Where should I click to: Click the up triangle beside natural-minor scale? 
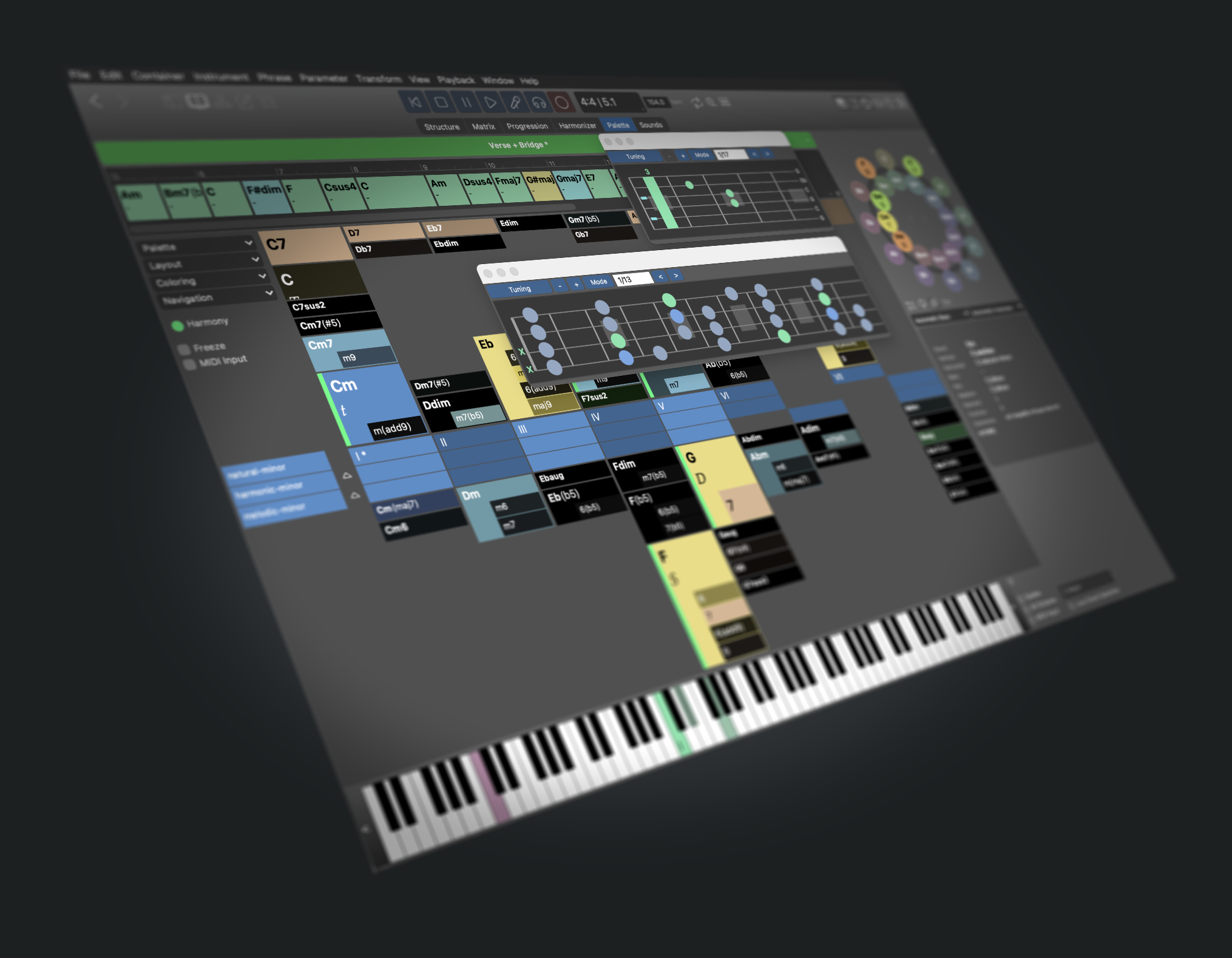[347, 475]
